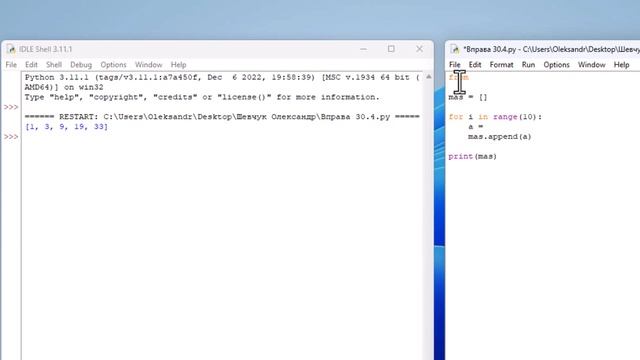Open Options menu in IDLE Shell window
This screenshot has height=360, width=640.
tap(113, 65)
